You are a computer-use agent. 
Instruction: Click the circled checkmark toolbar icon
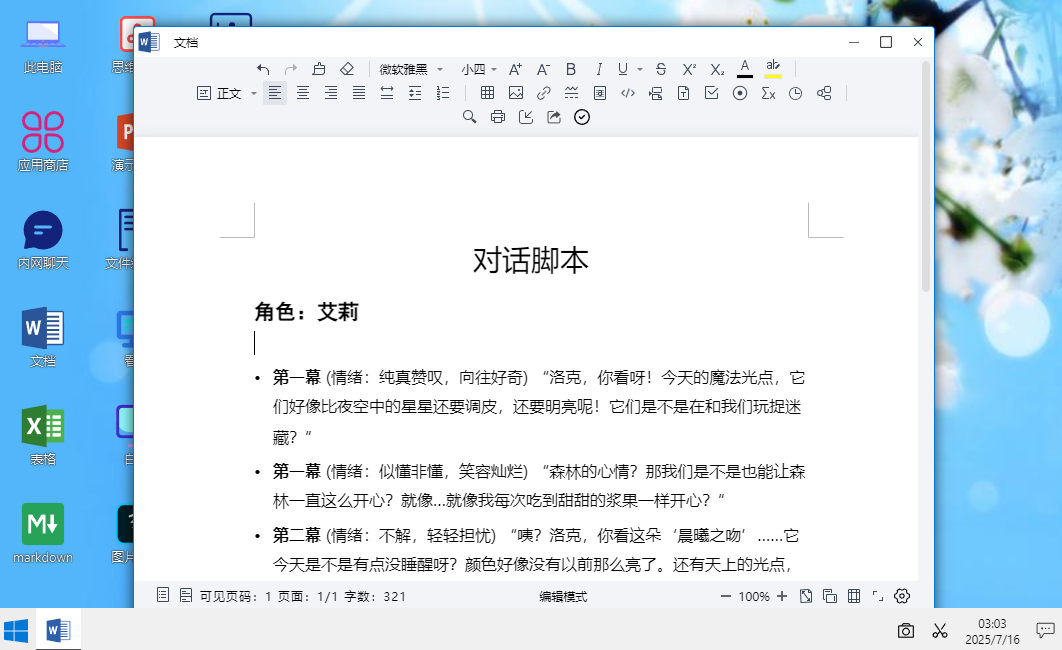pos(582,117)
